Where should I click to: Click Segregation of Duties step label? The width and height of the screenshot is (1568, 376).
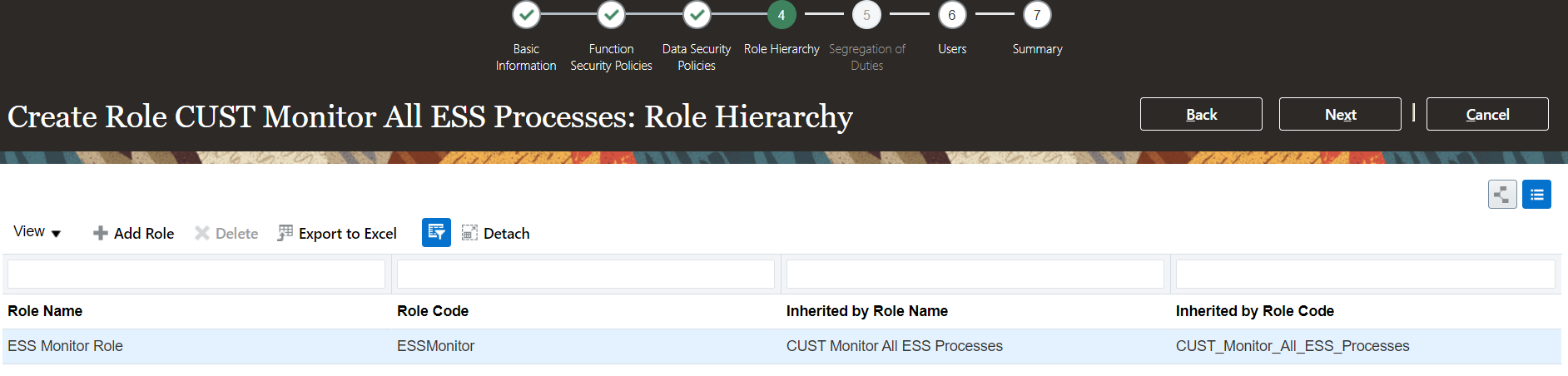[x=866, y=57]
